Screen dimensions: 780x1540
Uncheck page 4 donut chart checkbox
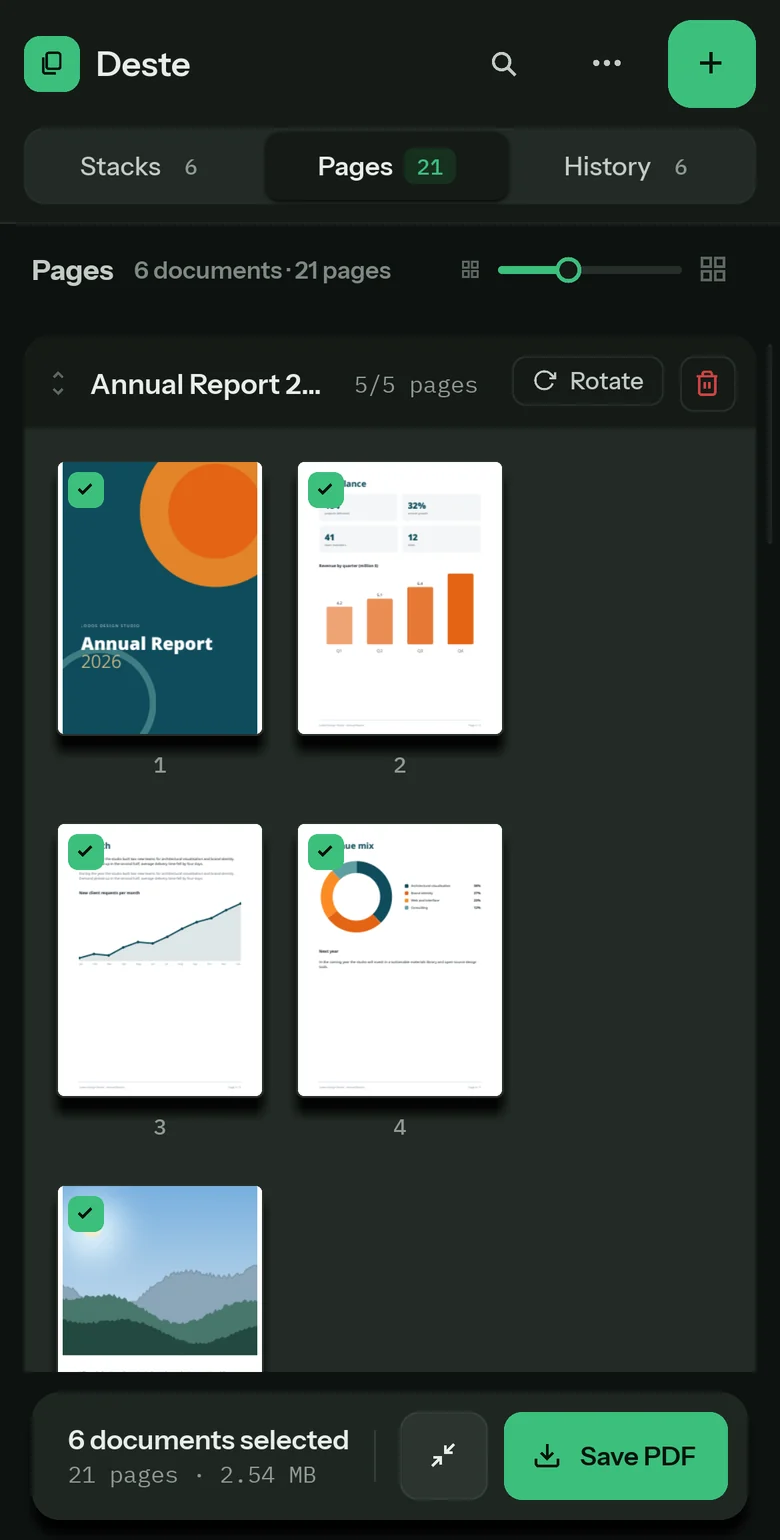[x=326, y=852]
